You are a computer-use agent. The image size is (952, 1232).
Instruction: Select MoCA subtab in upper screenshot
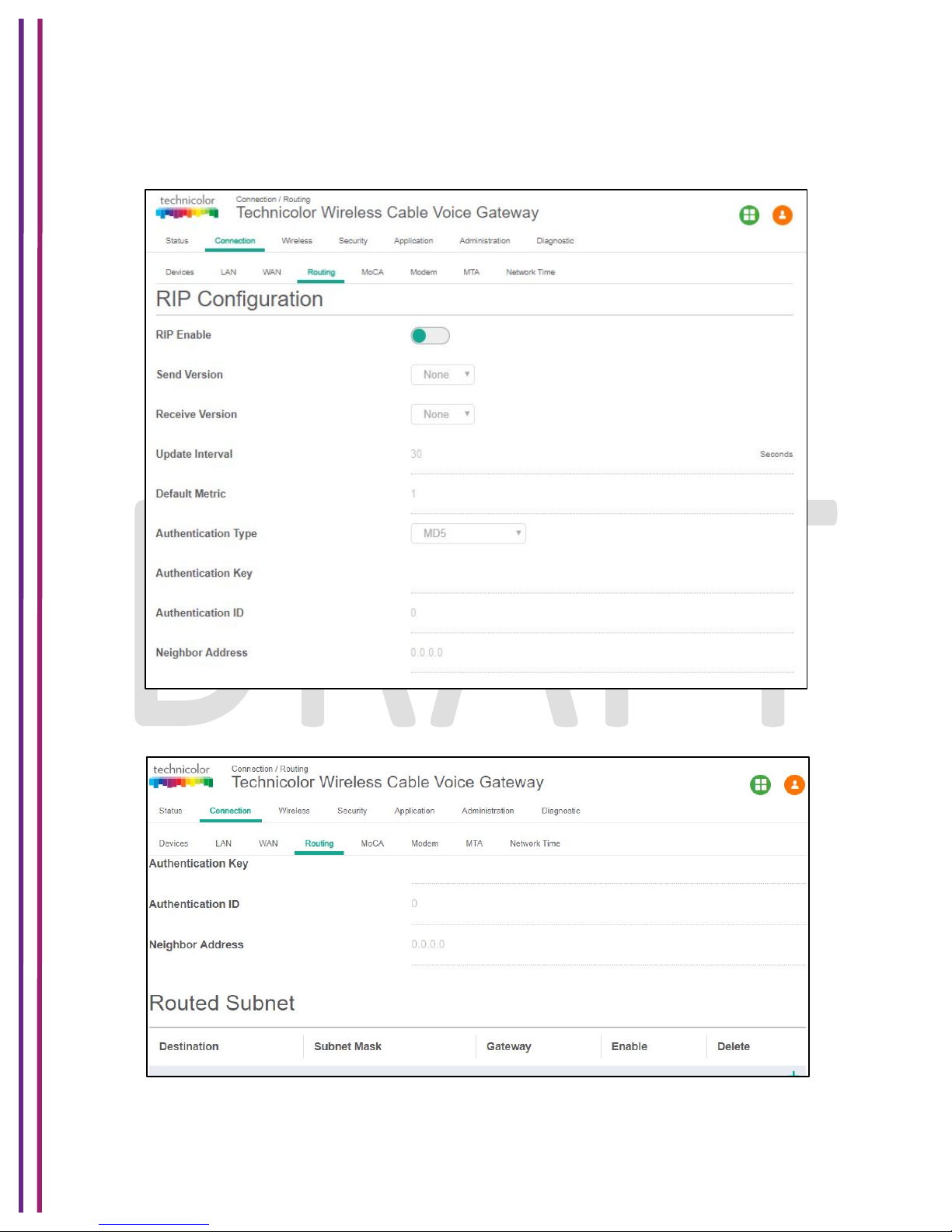pos(372,272)
